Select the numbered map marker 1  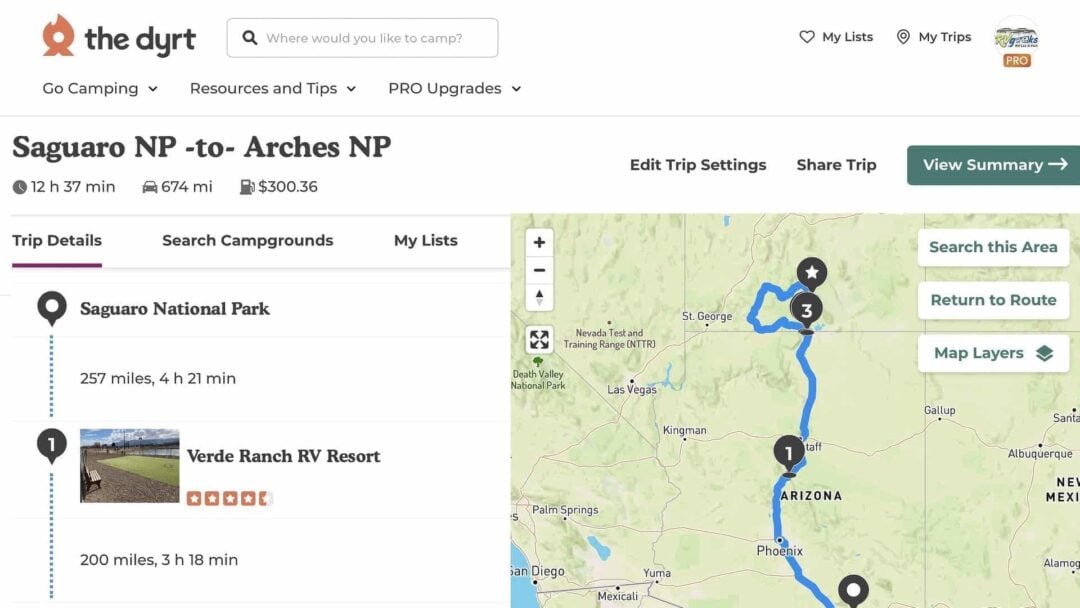(x=789, y=451)
